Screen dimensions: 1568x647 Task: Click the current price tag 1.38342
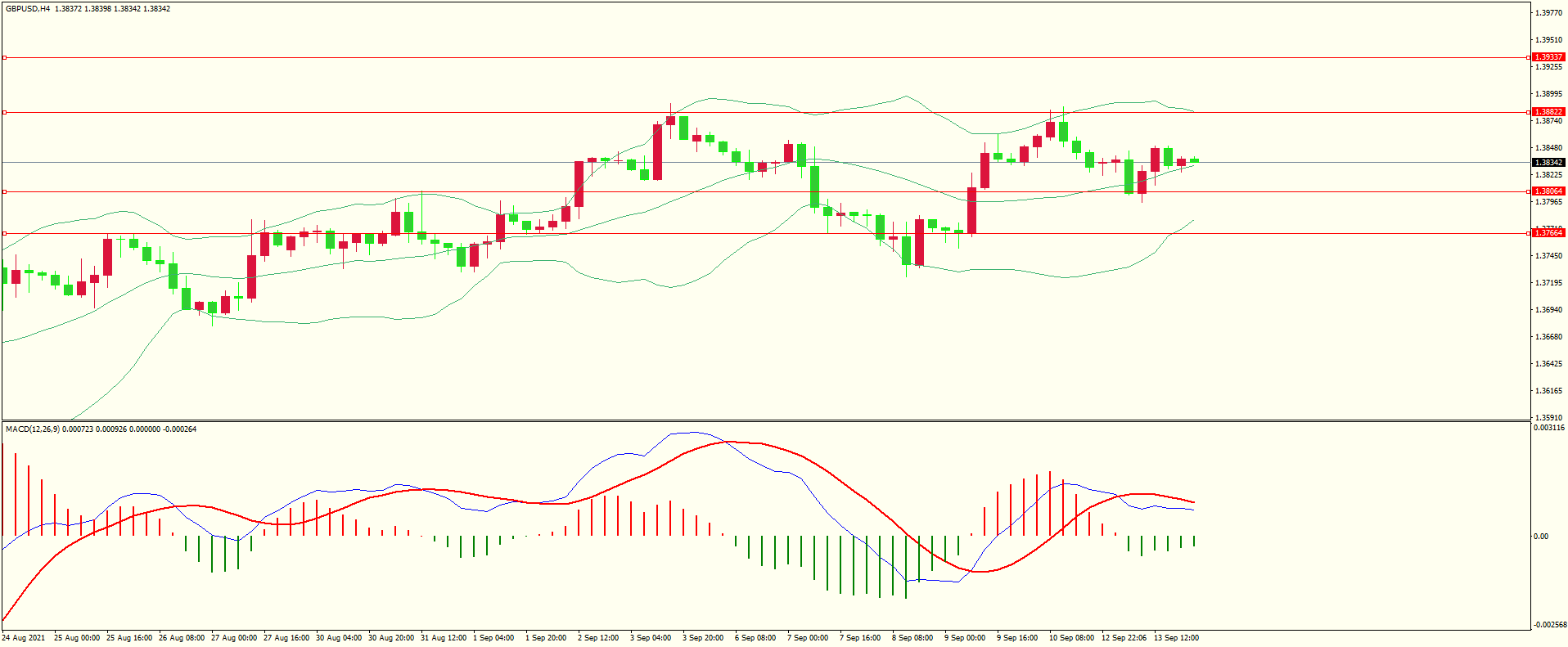[x=1548, y=162]
